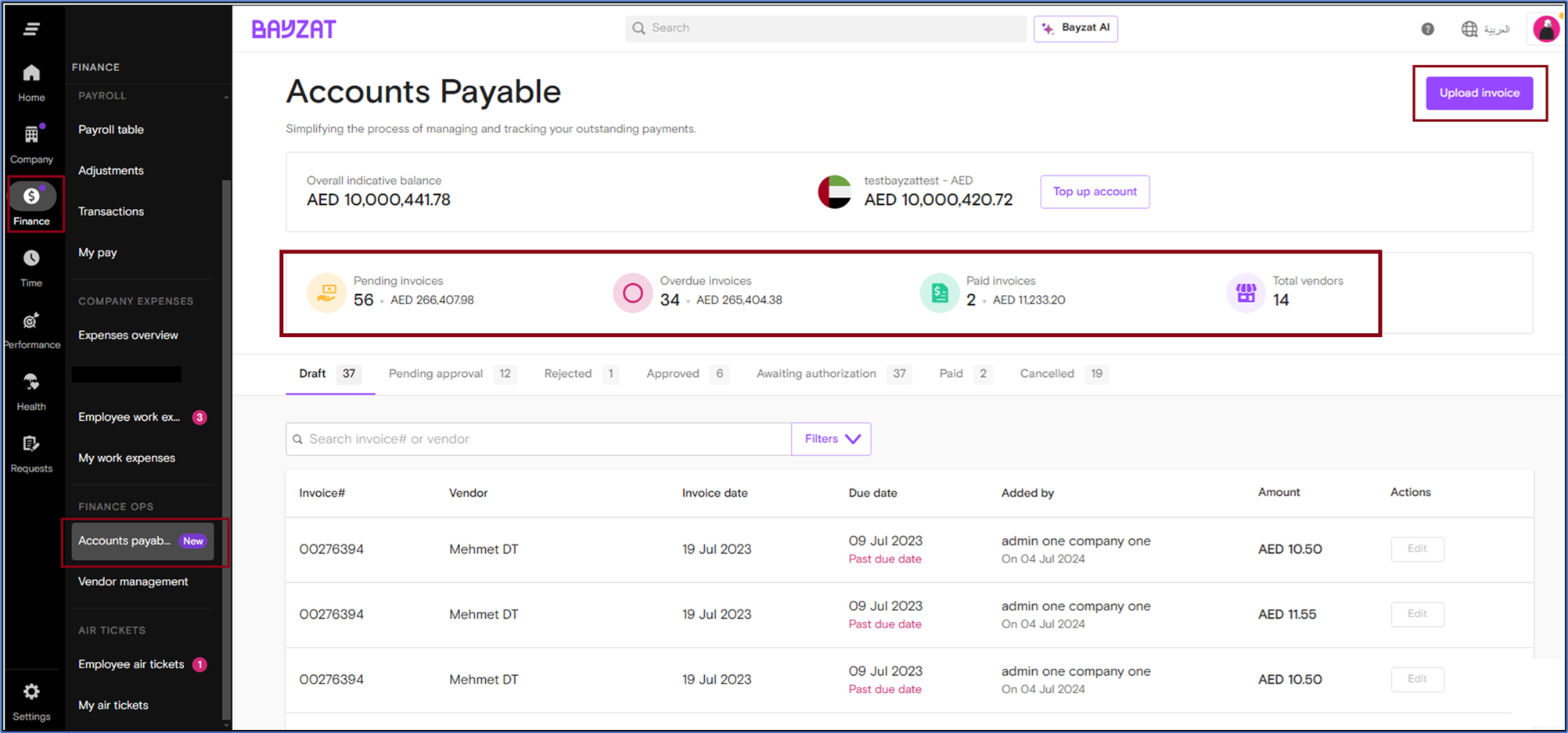Open the Health section icon
Image resolution: width=1568 pixels, height=733 pixels.
pyautogui.click(x=31, y=391)
